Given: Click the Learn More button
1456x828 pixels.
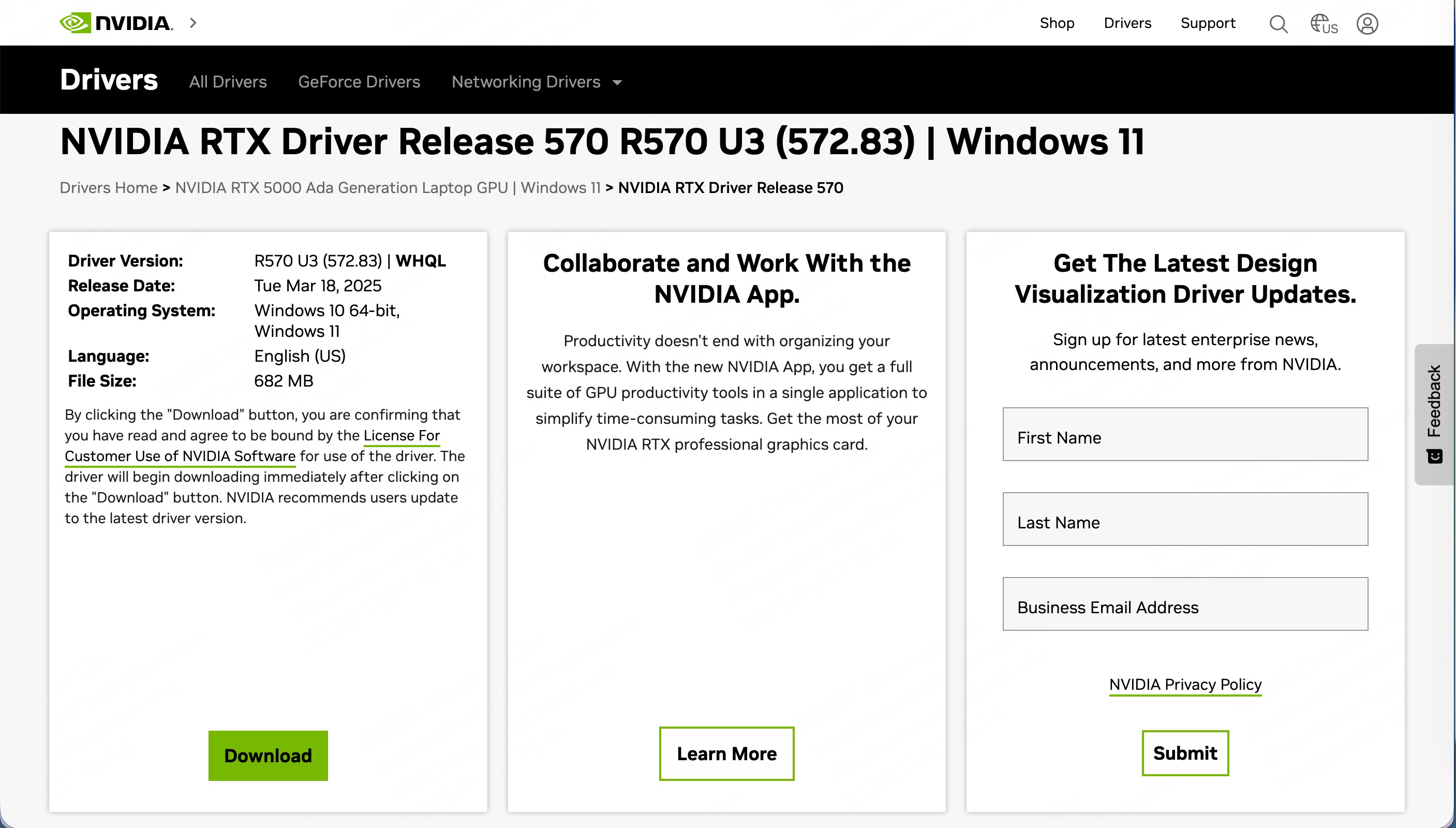Looking at the screenshot, I should click(726, 753).
